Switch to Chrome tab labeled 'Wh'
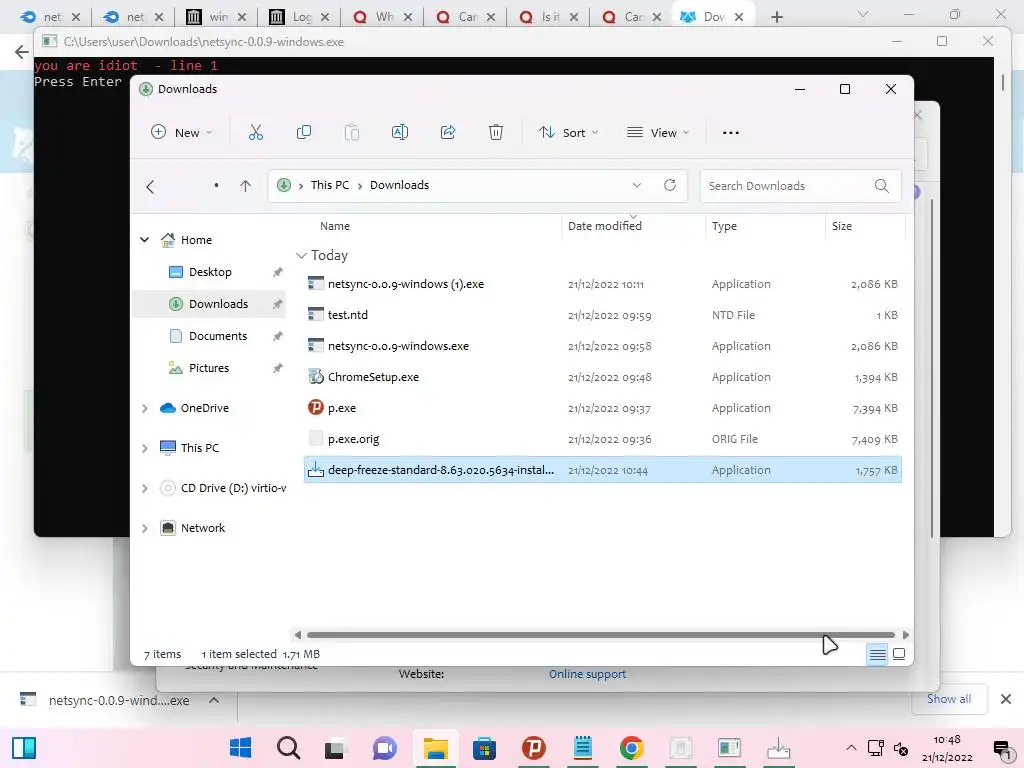Screen dimensions: 1024x768 click(383, 17)
